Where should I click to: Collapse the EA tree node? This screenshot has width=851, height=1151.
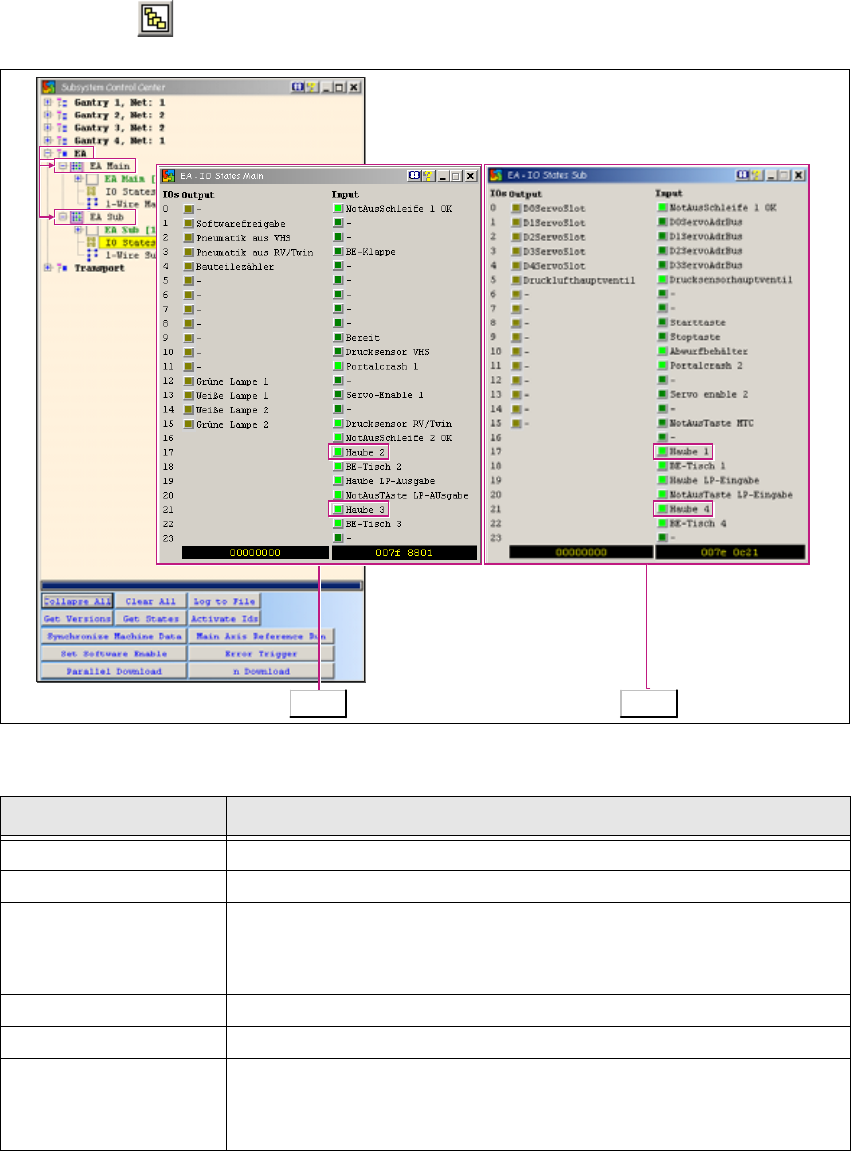[x=48, y=153]
